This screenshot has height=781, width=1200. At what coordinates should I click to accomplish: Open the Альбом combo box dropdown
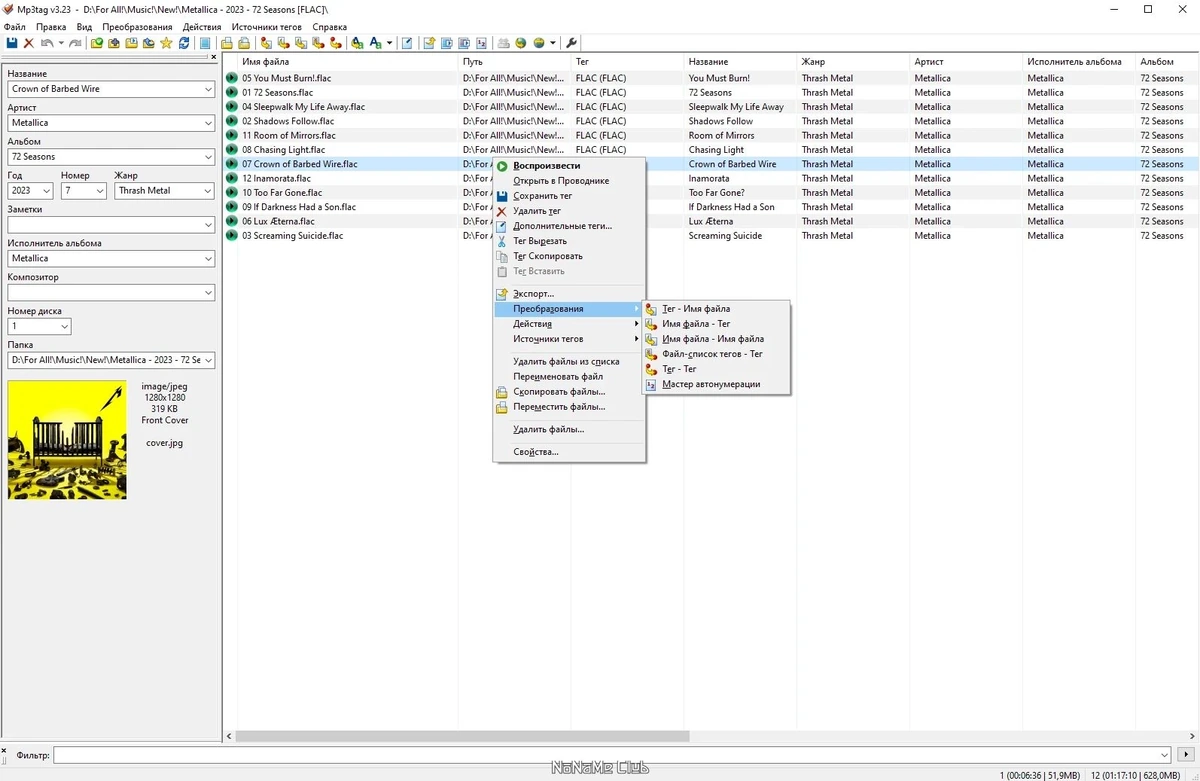coord(208,157)
